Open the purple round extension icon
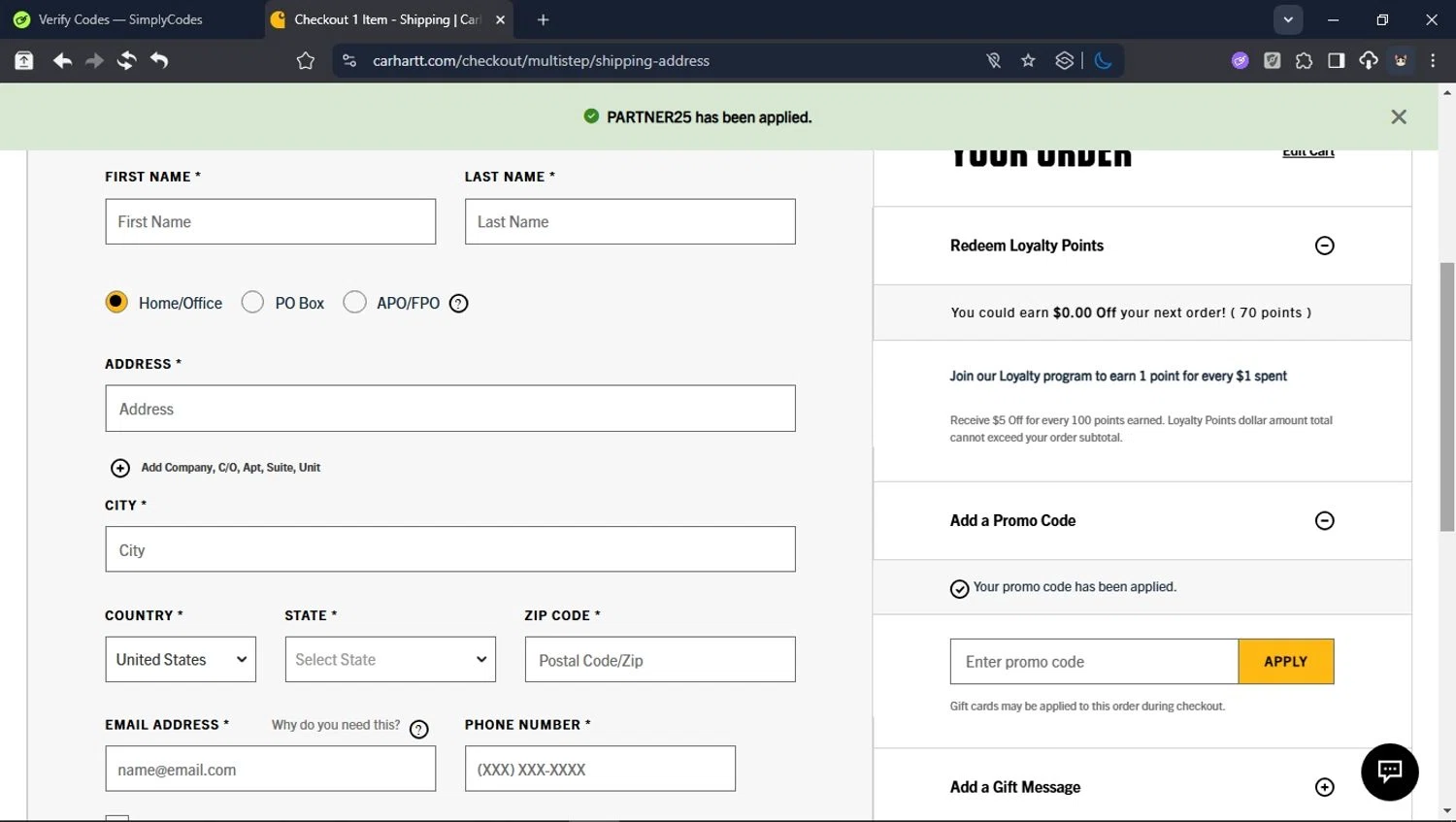Image resolution: width=1456 pixels, height=822 pixels. [1241, 61]
